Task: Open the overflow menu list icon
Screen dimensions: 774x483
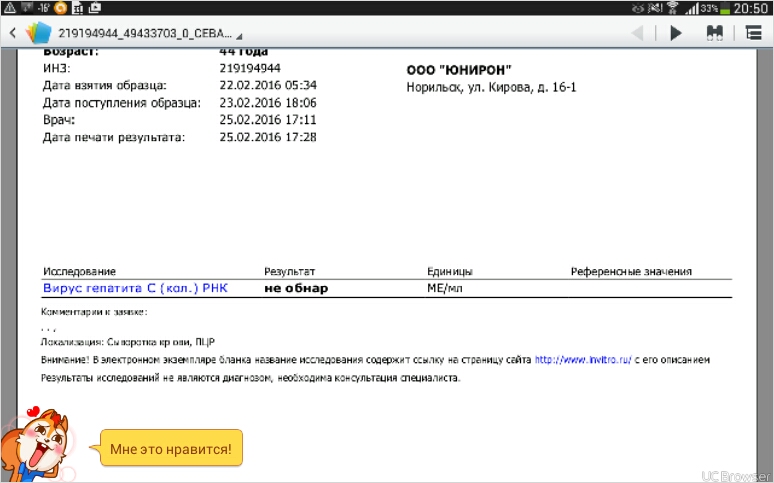Action: pos(754,33)
